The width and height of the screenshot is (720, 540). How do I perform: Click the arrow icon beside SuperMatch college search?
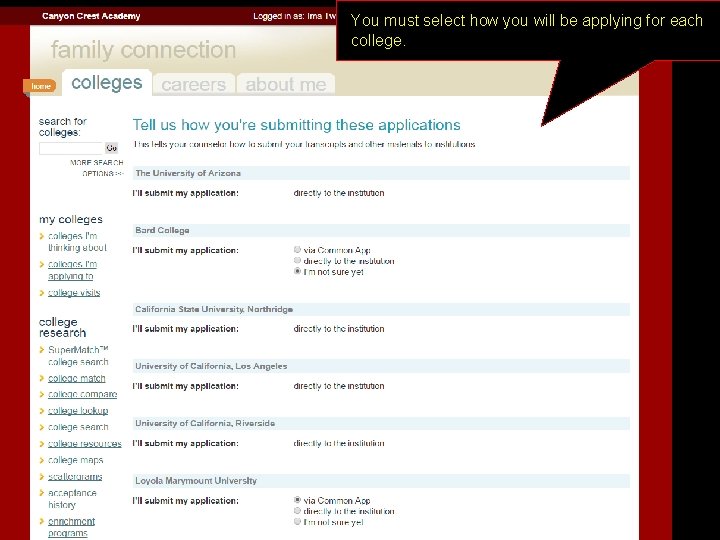coord(42,350)
